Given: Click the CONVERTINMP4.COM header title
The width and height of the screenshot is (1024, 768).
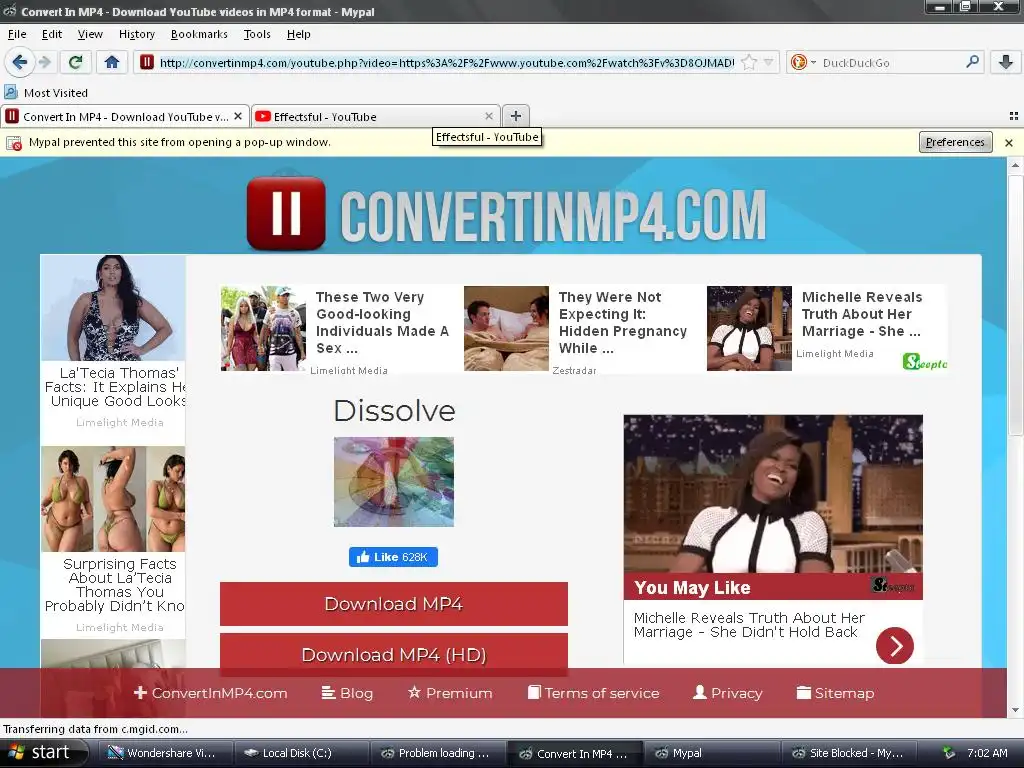Looking at the screenshot, I should 552,216.
